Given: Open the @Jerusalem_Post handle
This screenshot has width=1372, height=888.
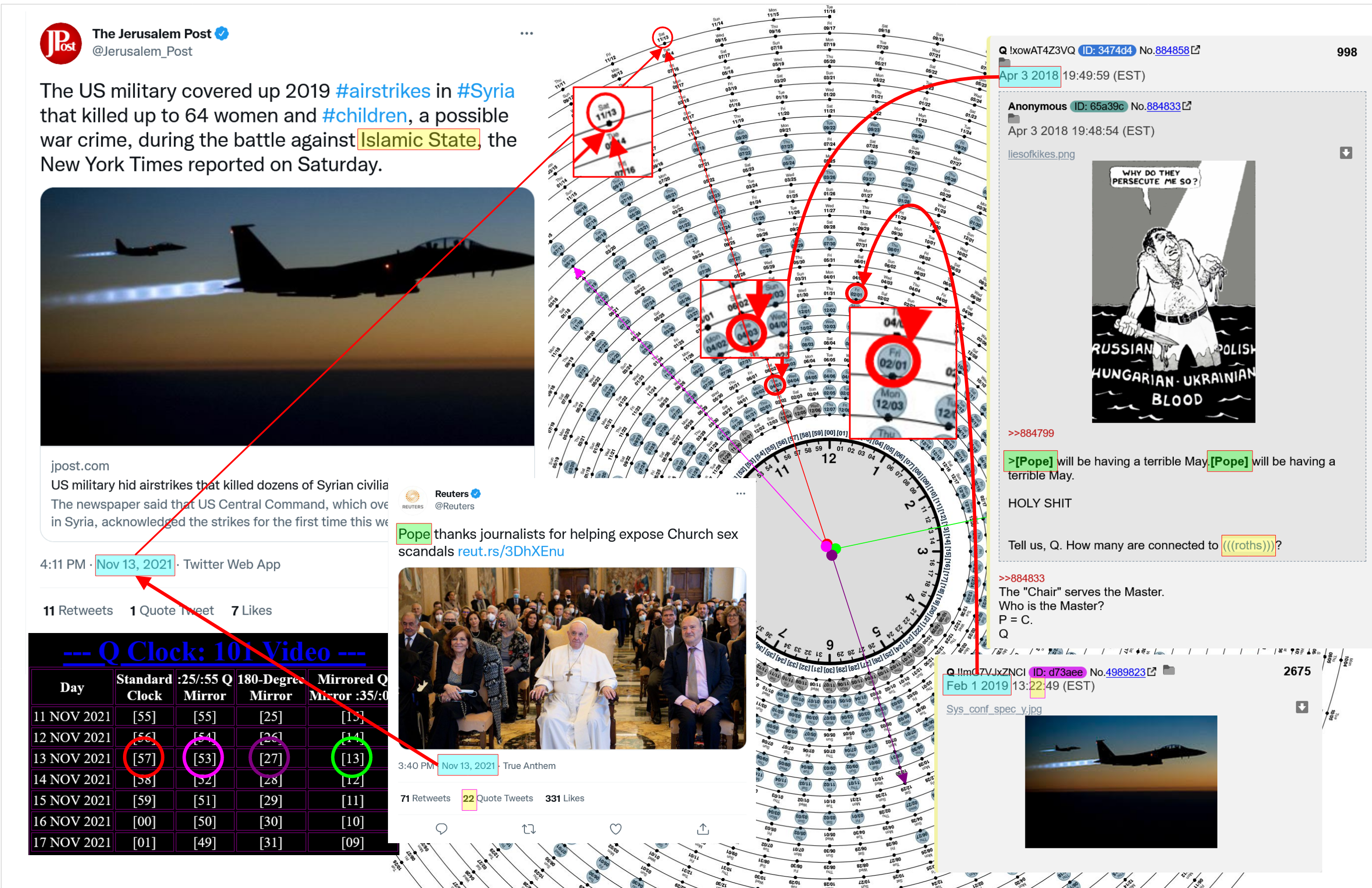Looking at the screenshot, I should click(x=142, y=51).
